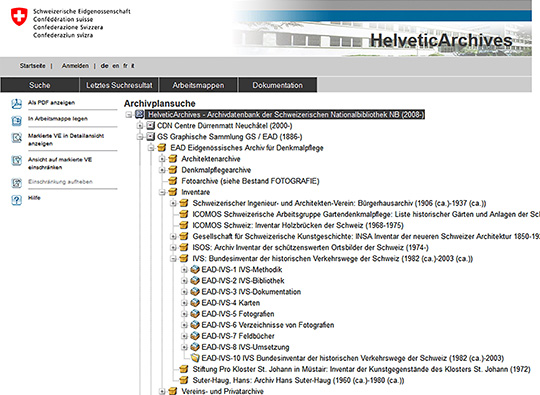
Task: Click the IVS Bundesinventar folder icon
Action: (x=184, y=258)
